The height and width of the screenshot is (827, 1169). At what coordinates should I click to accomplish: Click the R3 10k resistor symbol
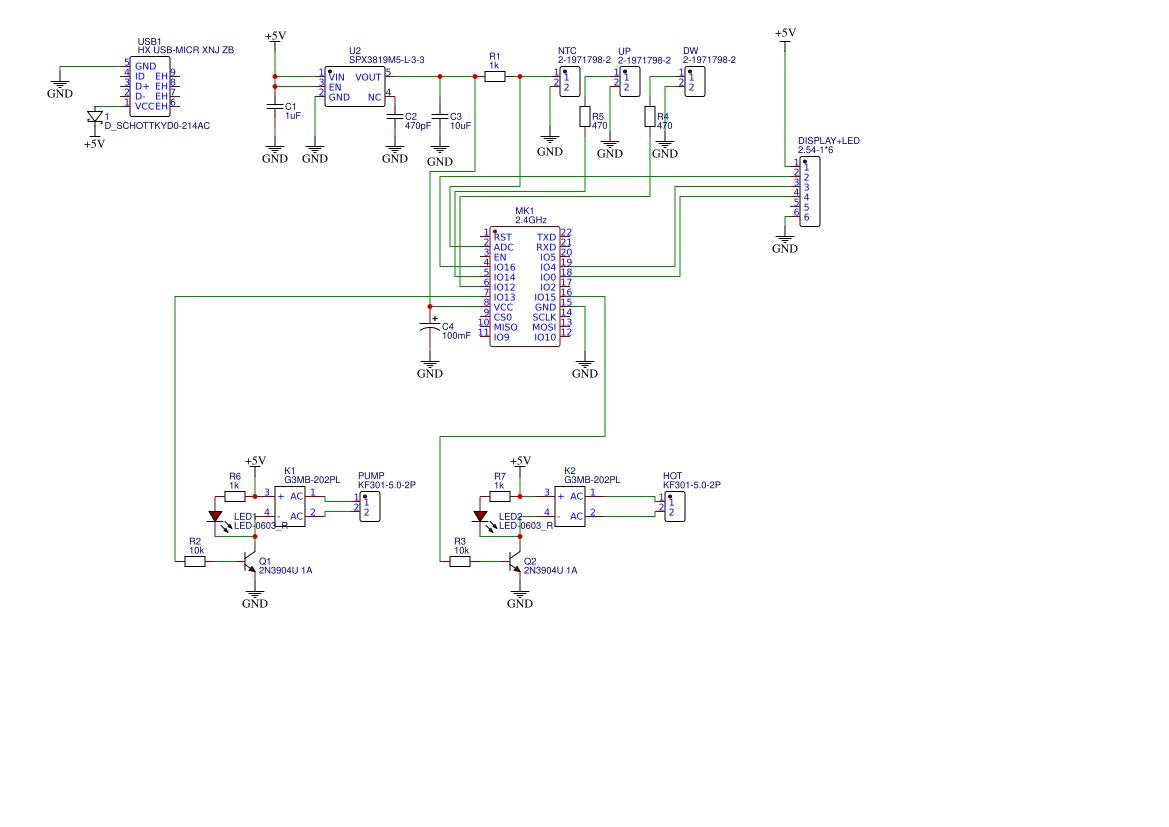460,562
